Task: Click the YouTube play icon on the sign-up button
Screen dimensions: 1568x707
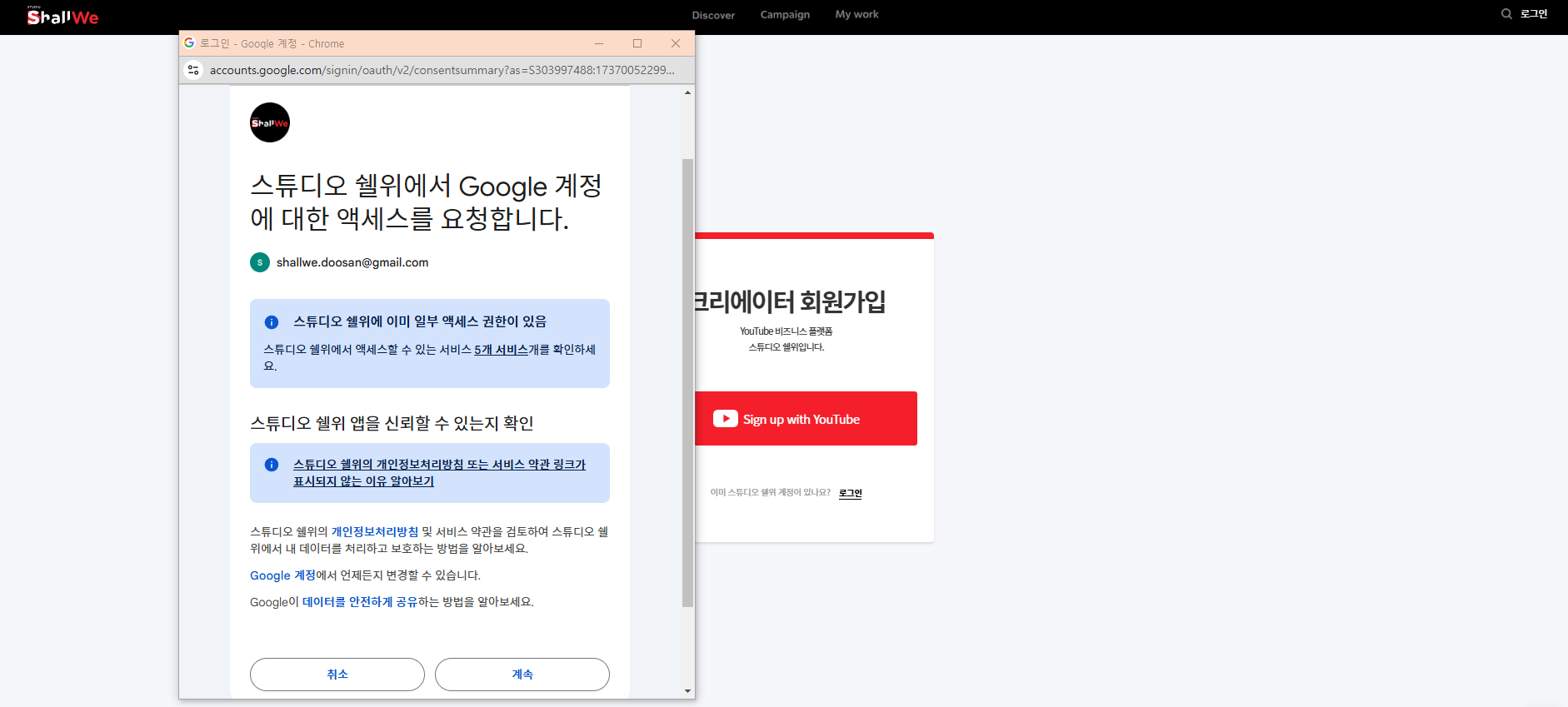Action: click(725, 419)
